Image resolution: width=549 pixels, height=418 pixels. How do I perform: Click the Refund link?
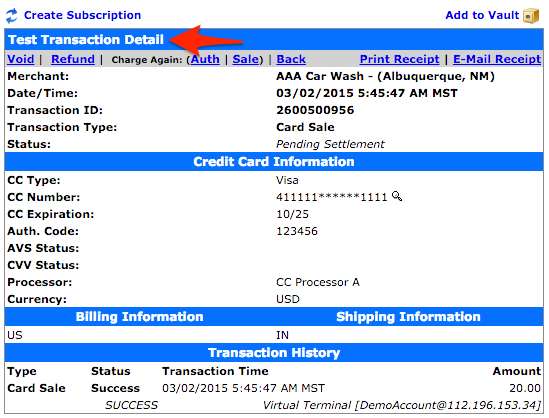tap(73, 59)
